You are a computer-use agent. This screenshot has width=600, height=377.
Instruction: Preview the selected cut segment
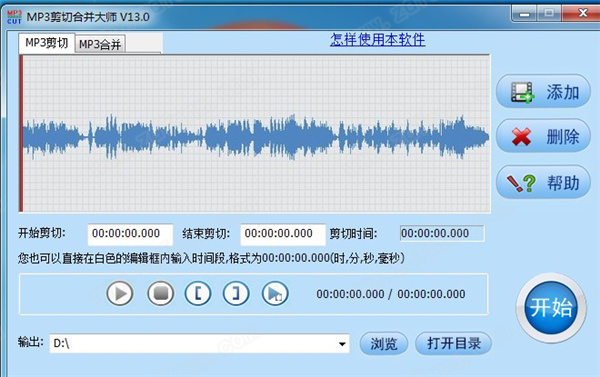tap(275, 294)
